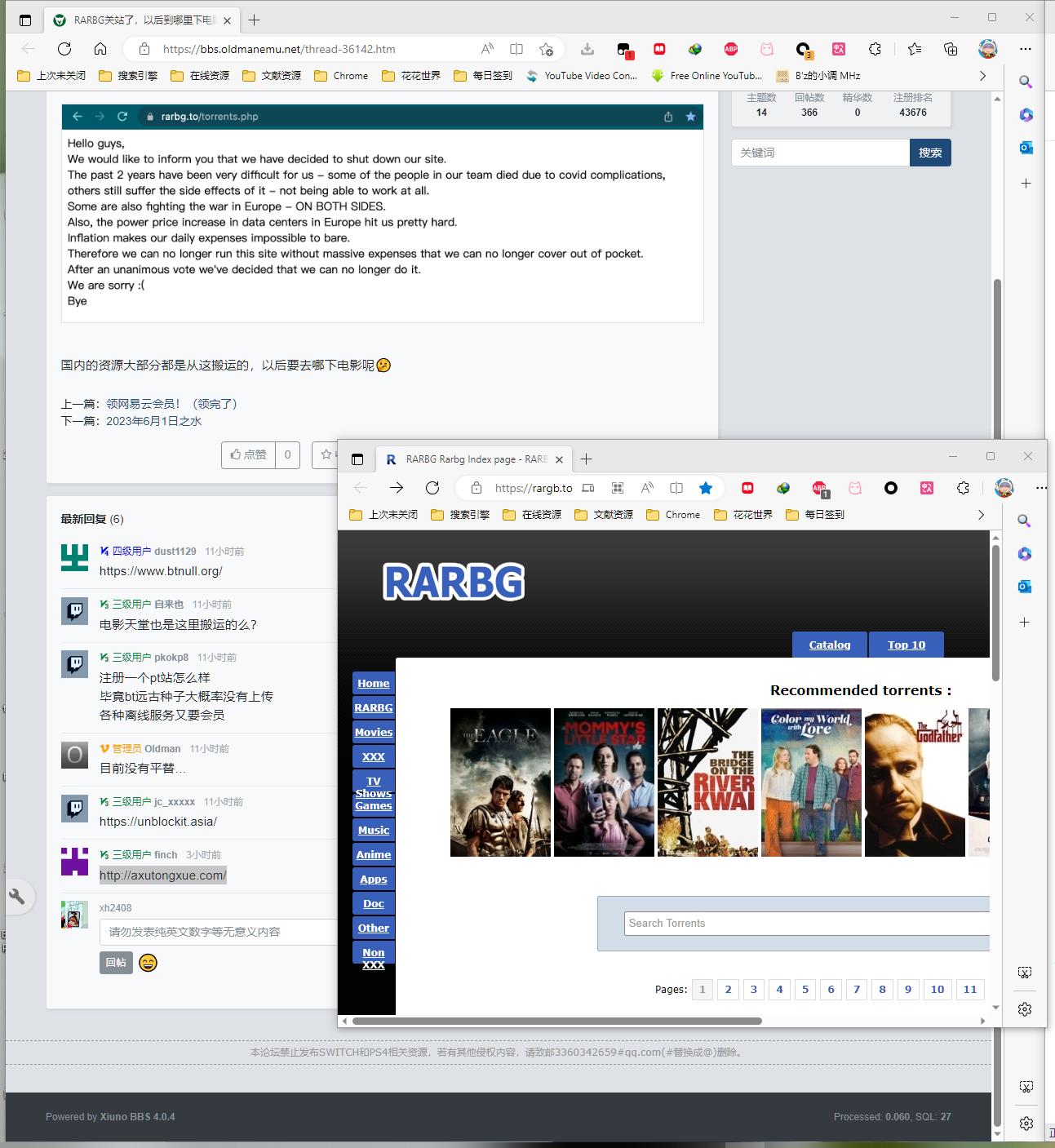
Task: Remove RARBG page favorite star
Action: [706, 488]
